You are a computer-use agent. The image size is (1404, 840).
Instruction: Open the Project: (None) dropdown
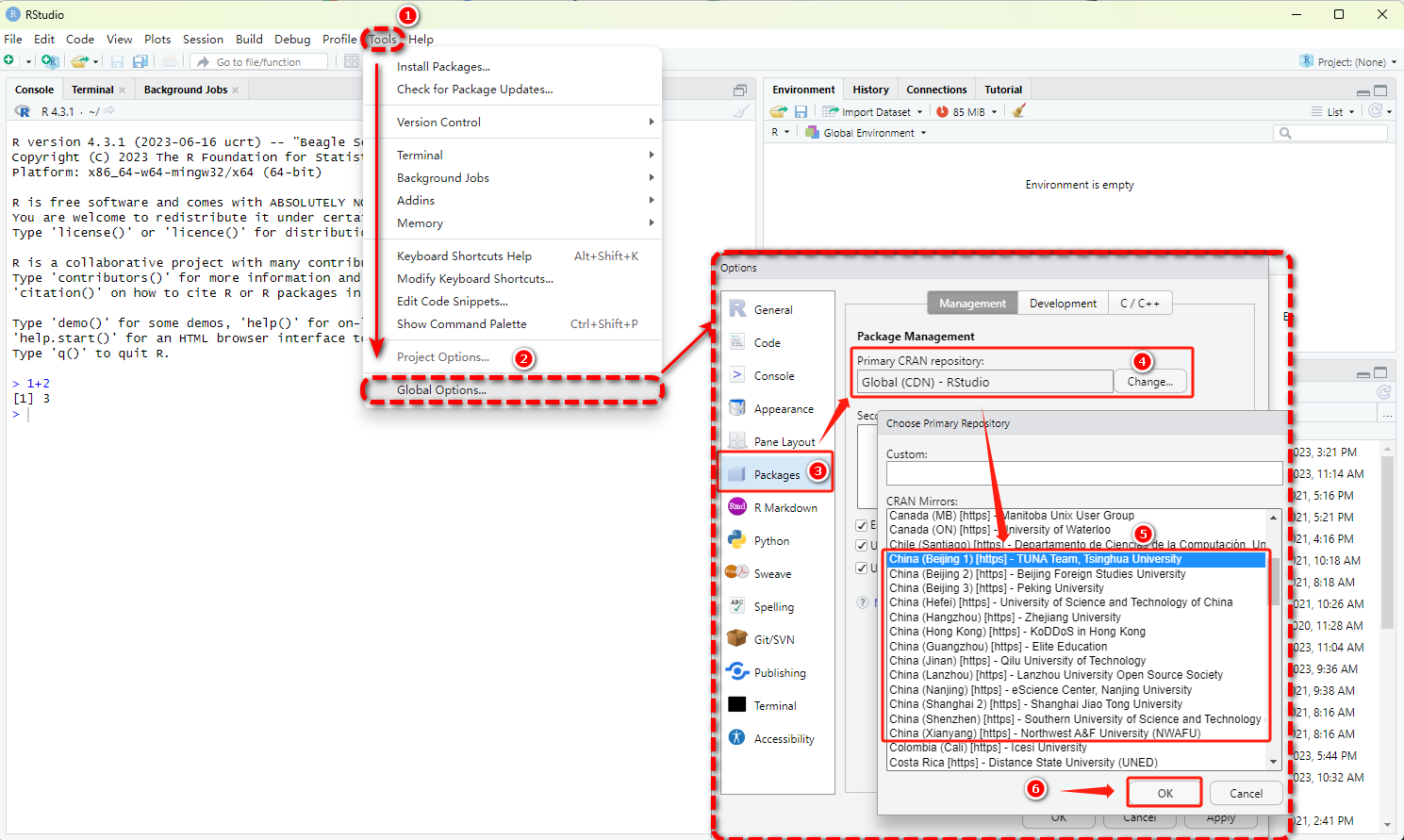click(1347, 61)
